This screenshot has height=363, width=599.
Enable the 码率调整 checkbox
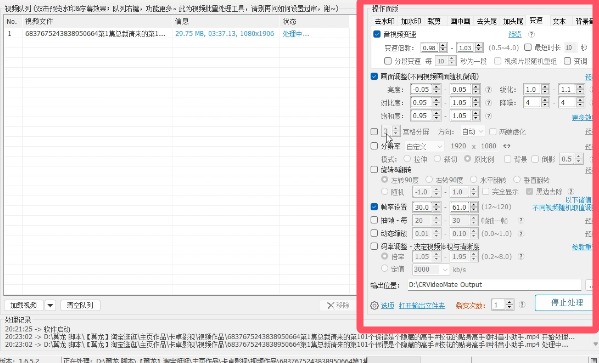(x=374, y=246)
